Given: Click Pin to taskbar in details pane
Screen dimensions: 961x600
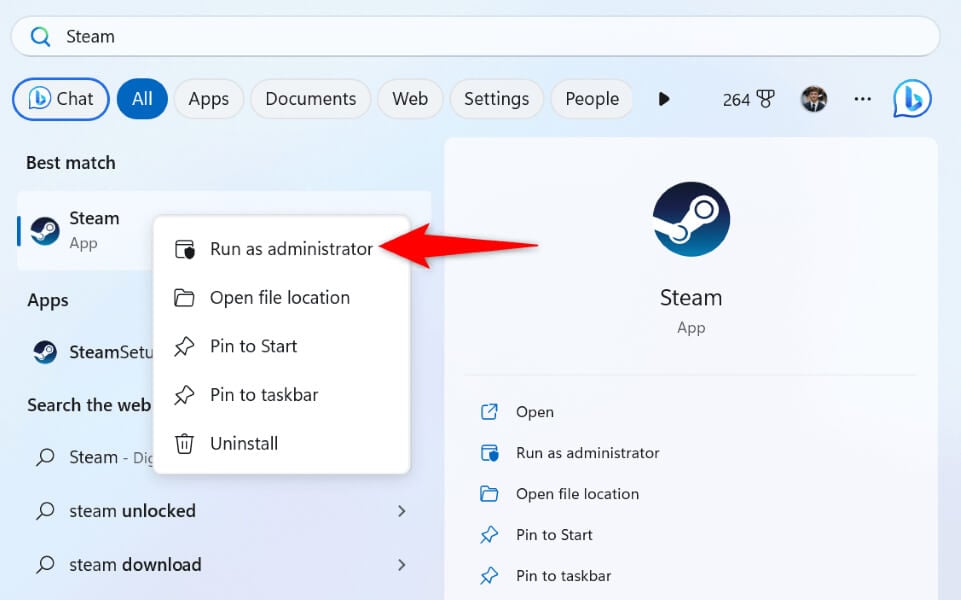Looking at the screenshot, I should click(564, 576).
